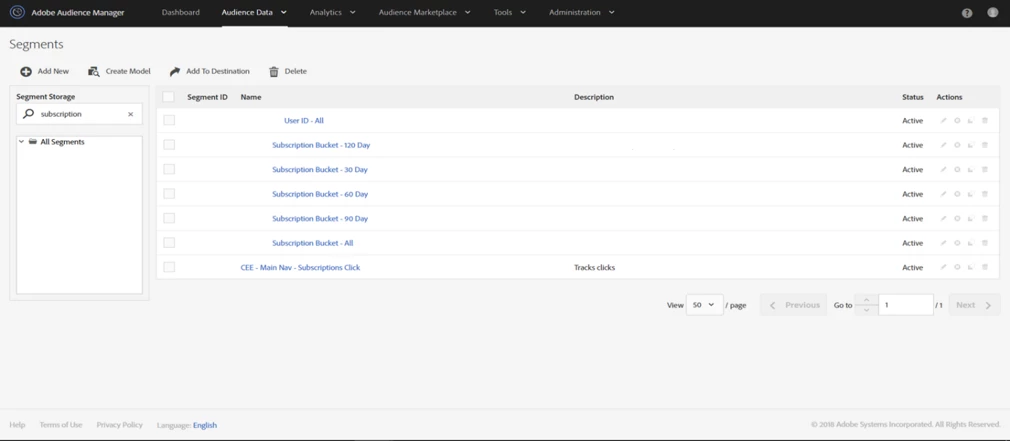Click the Add To Destination arrow icon
Viewport: 1010px width, 441px height.
coord(175,71)
